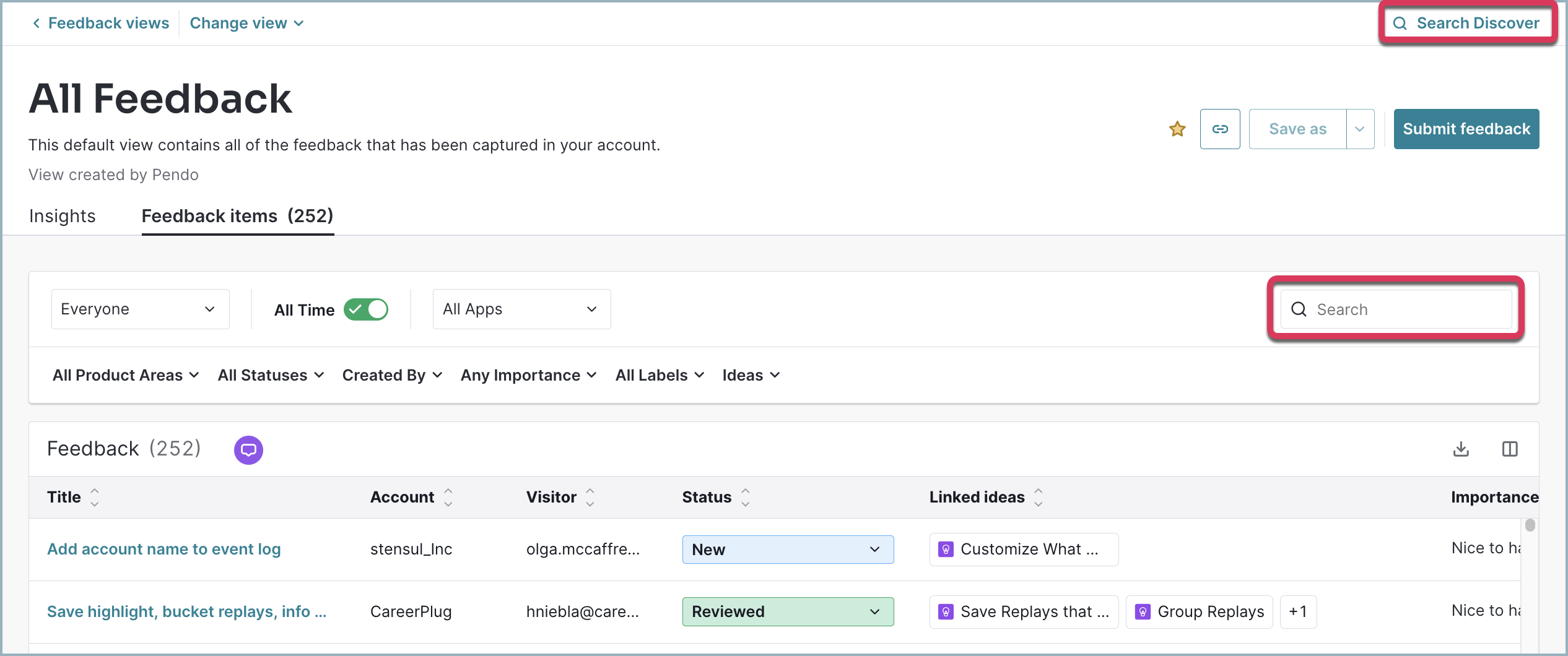The width and height of the screenshot is (1568, 656).
Task: Sort by Title column arrows
Action: point(95,497)
